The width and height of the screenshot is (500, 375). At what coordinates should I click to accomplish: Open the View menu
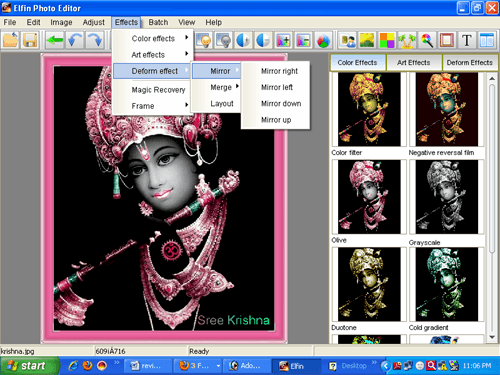pos(187,22)
